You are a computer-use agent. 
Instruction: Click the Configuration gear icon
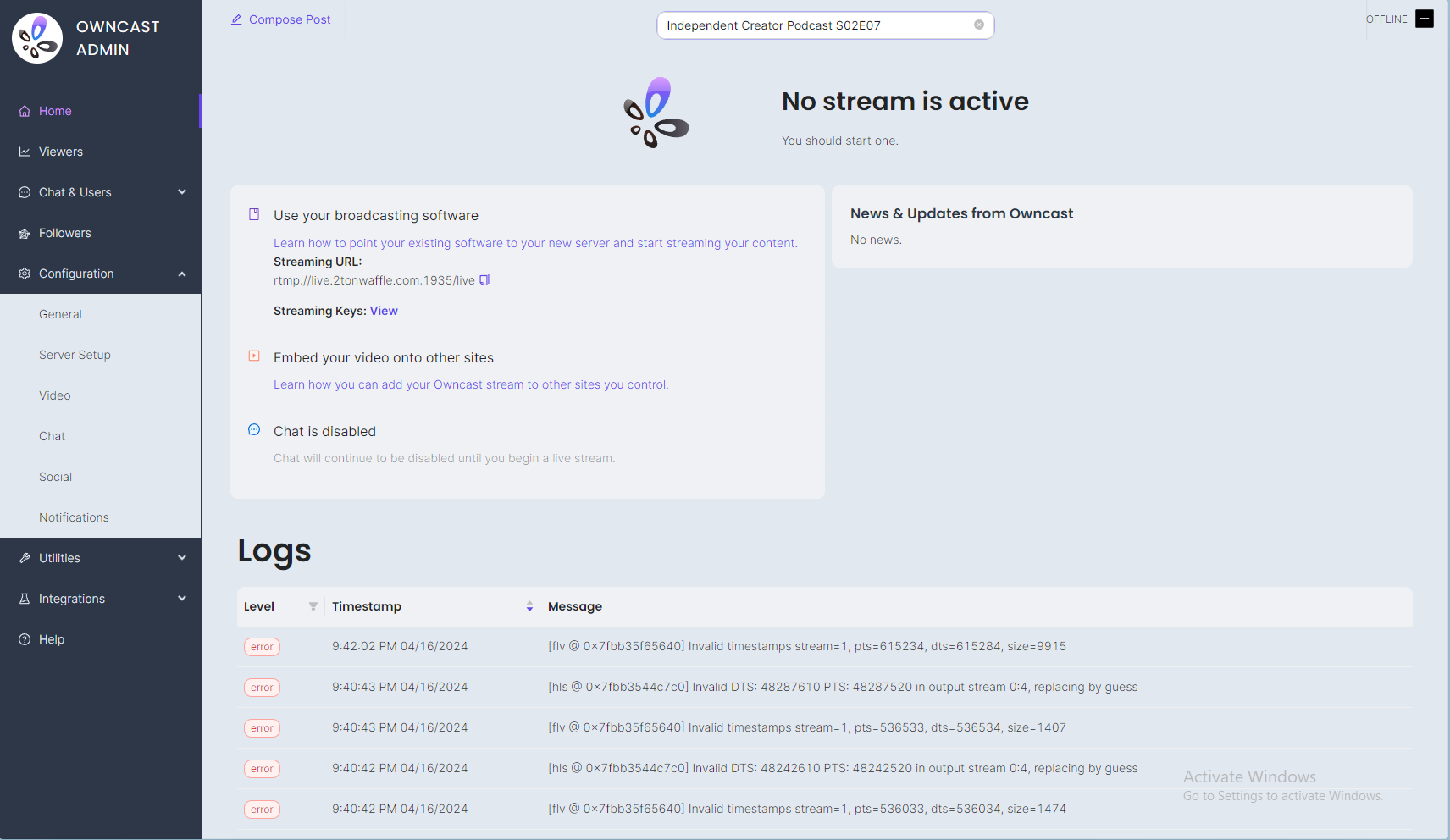tap(23, 273)
